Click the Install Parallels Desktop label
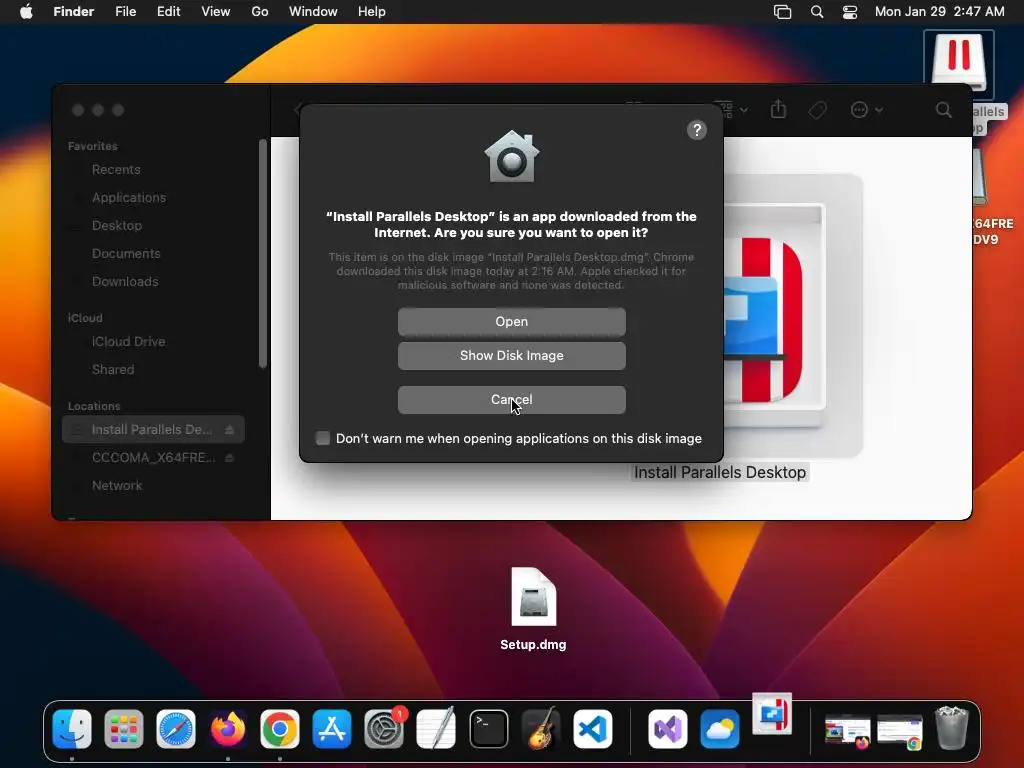Screen dimensions: 1024x768 [x=720, y=472]
